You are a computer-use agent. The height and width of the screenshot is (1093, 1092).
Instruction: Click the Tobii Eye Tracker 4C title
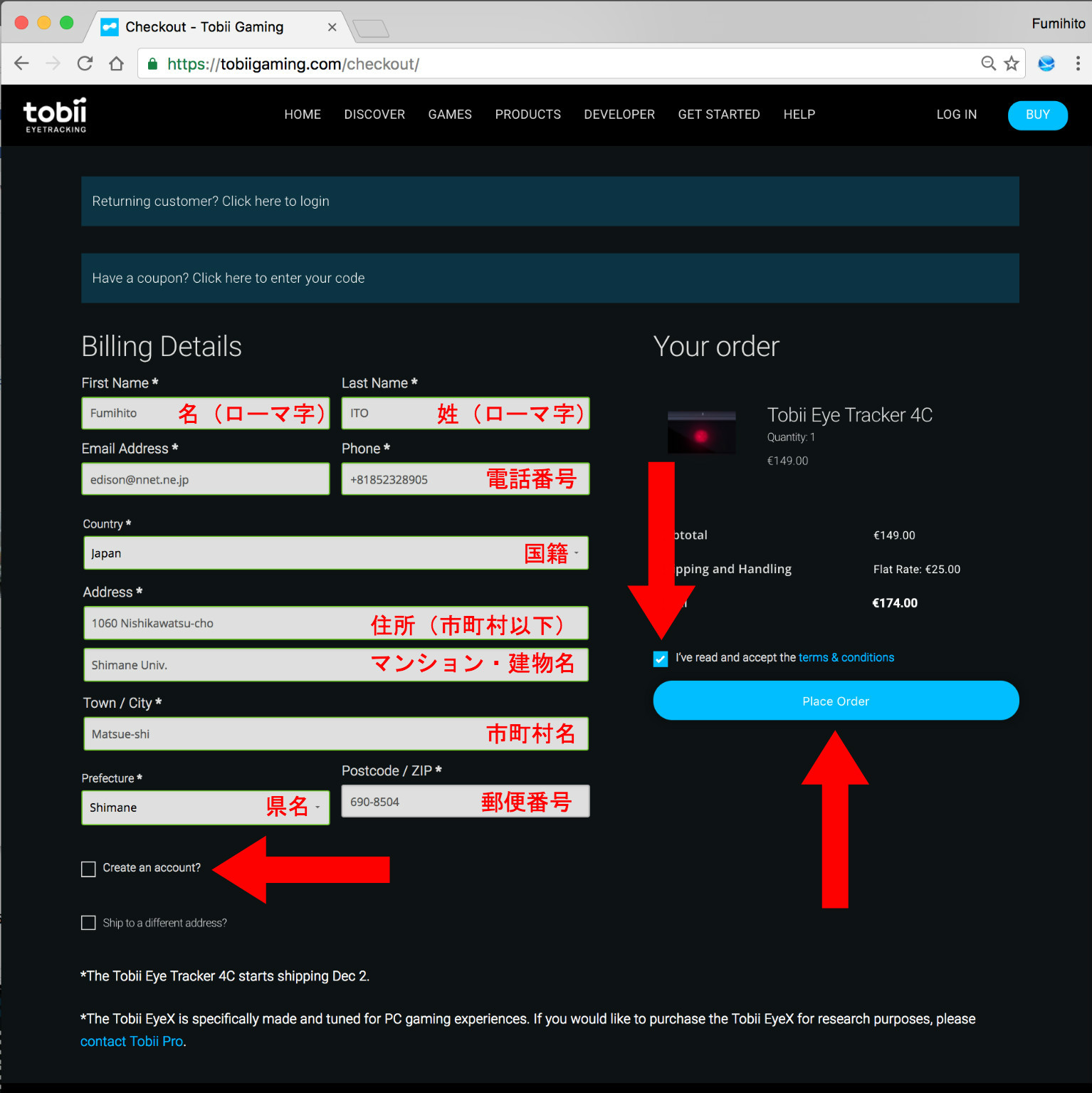[850, 415]
